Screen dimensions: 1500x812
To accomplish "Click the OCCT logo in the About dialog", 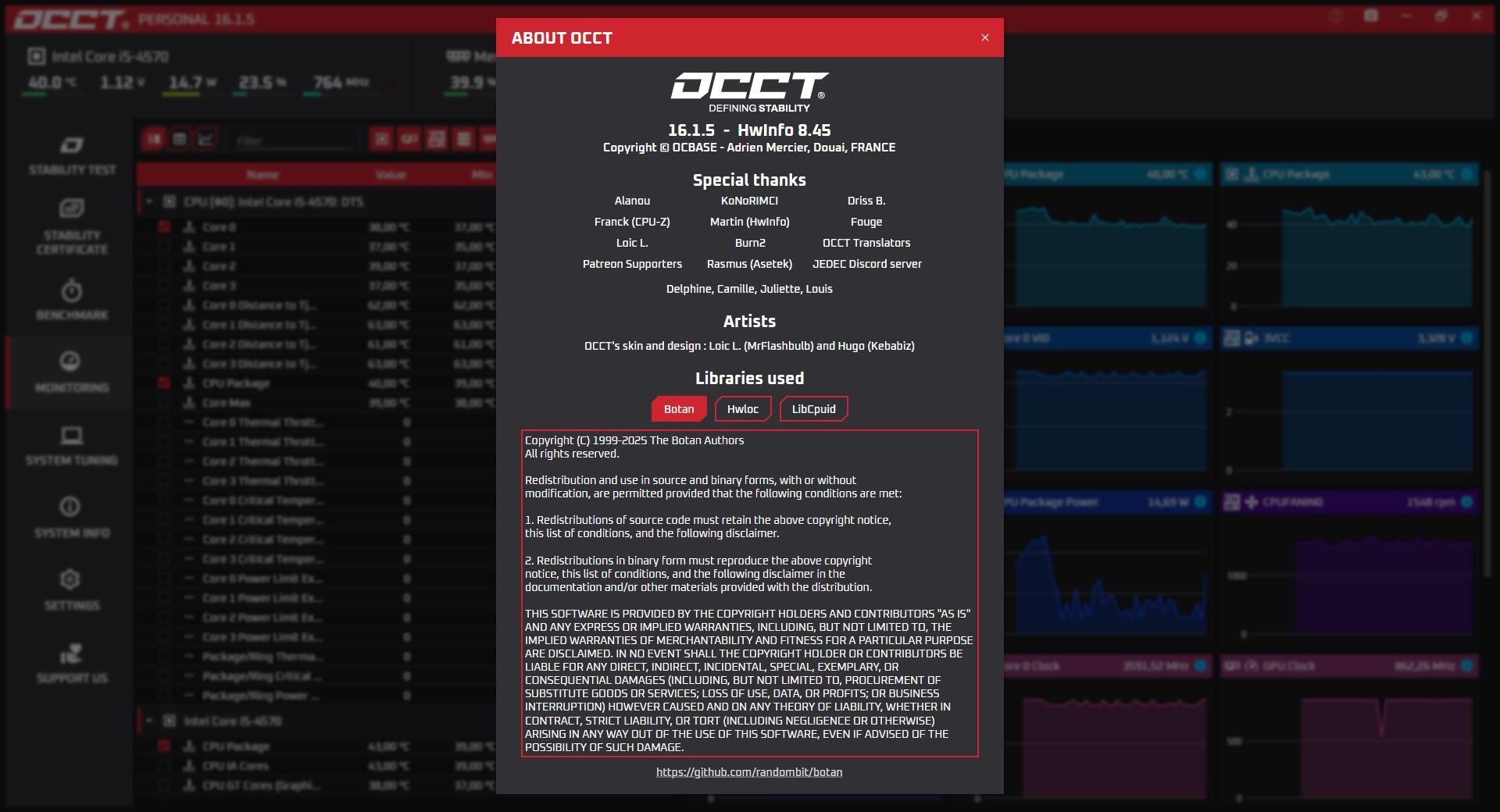I will click(749, 91).
